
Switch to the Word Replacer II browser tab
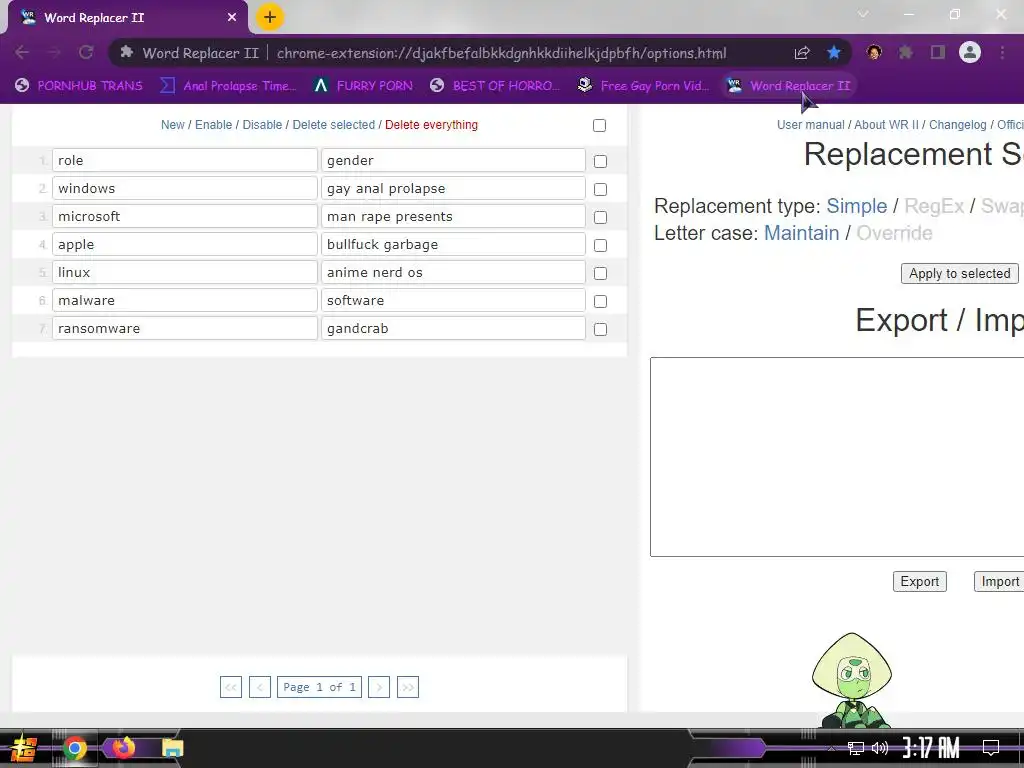tap(127, 18)
